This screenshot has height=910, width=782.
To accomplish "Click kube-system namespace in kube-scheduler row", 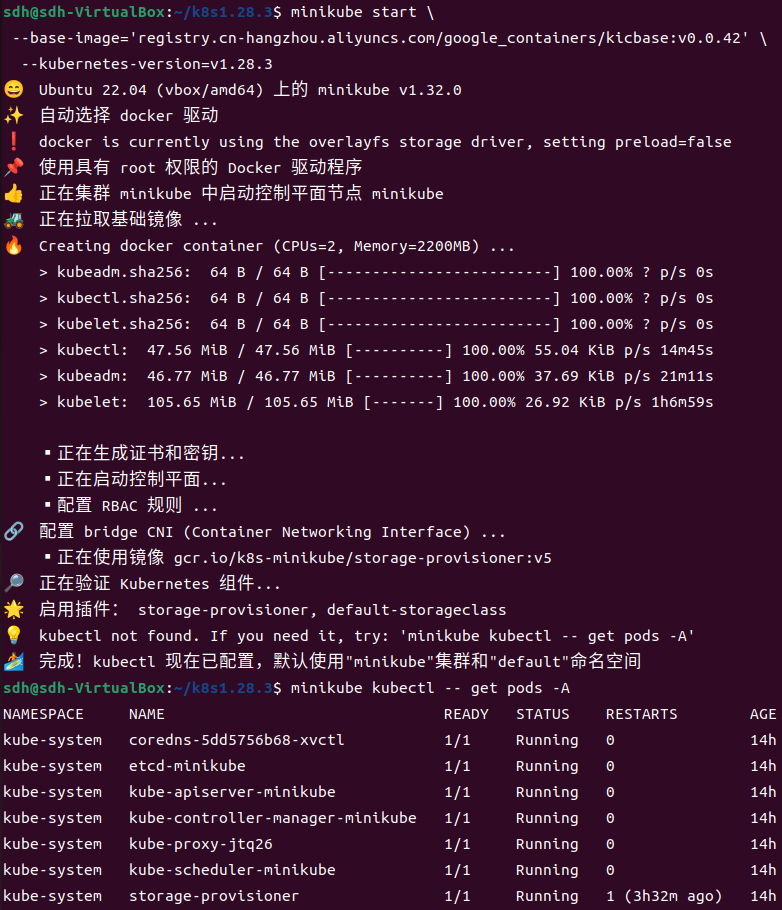I will pos(53,871).
